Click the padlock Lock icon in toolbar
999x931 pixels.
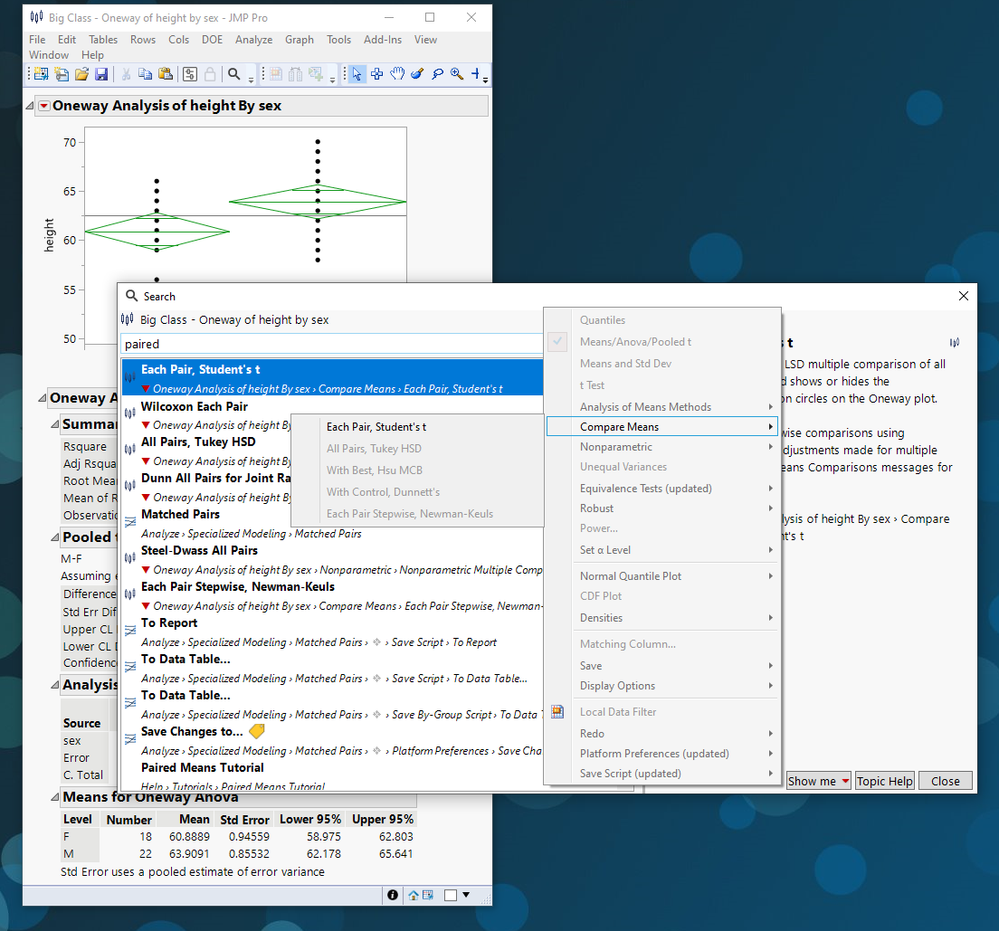pos(210,74)
